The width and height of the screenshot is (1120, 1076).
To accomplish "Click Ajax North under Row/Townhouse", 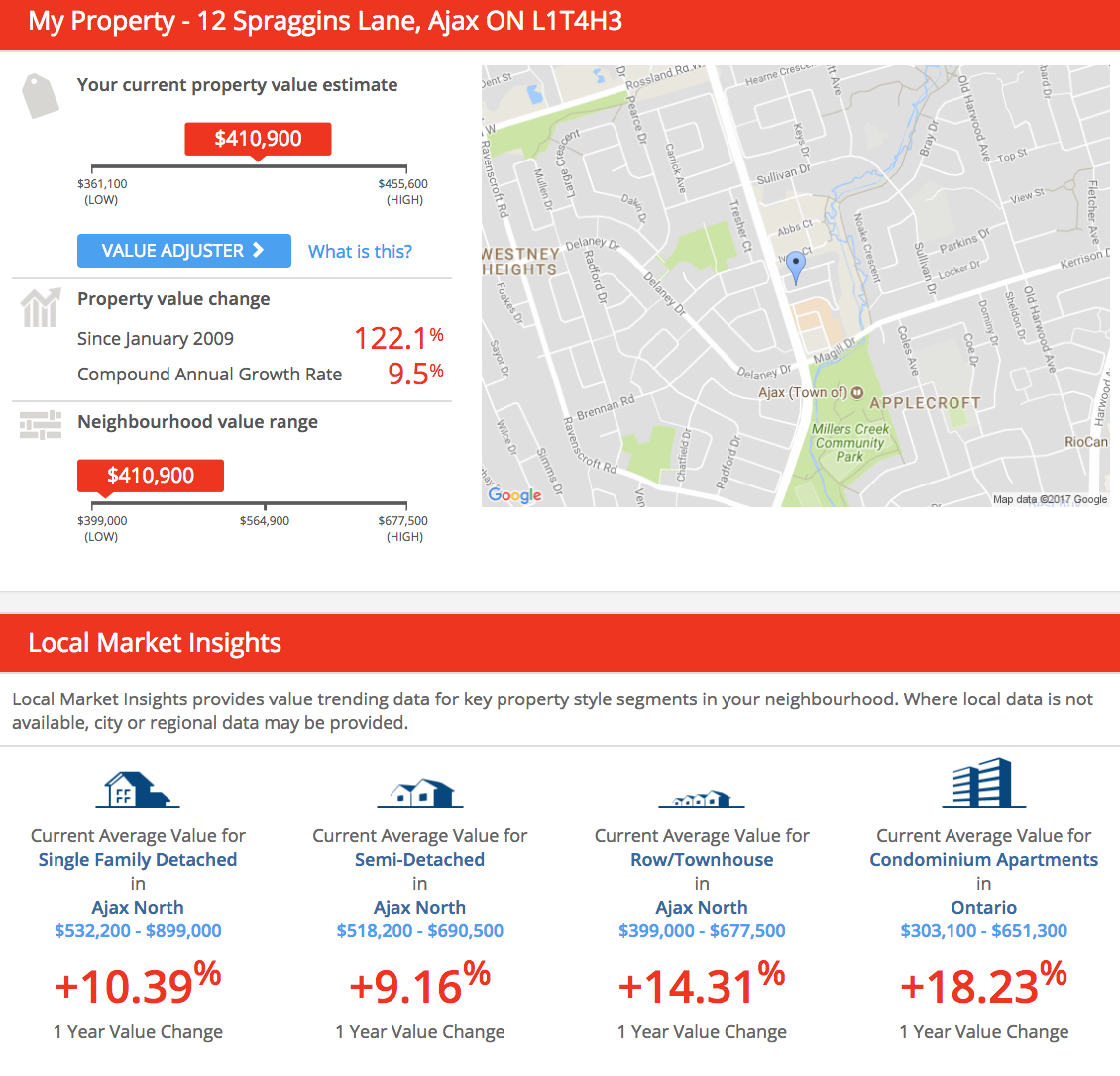I will coord(702,907).
